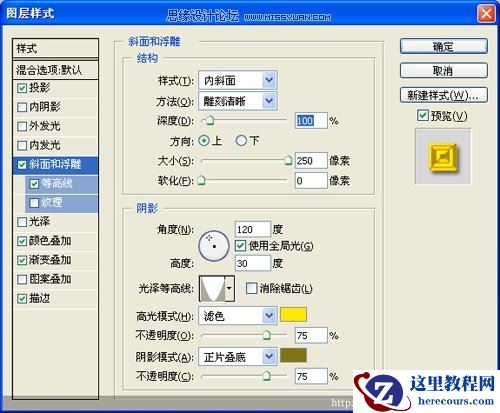
Task: Click the 角度 angle field showing 120
Action: pos(253,229)
